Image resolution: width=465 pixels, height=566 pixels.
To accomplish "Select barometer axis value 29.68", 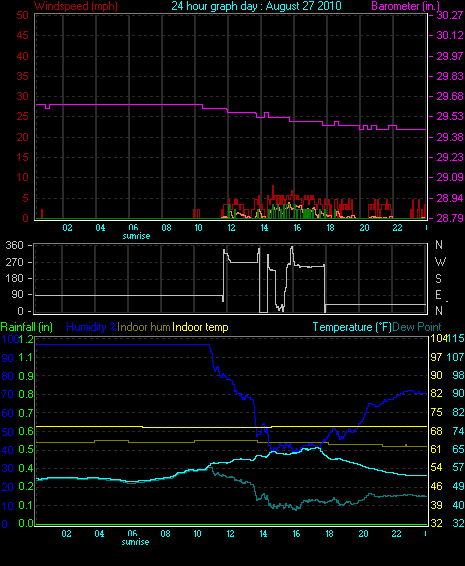I will 450,96.
